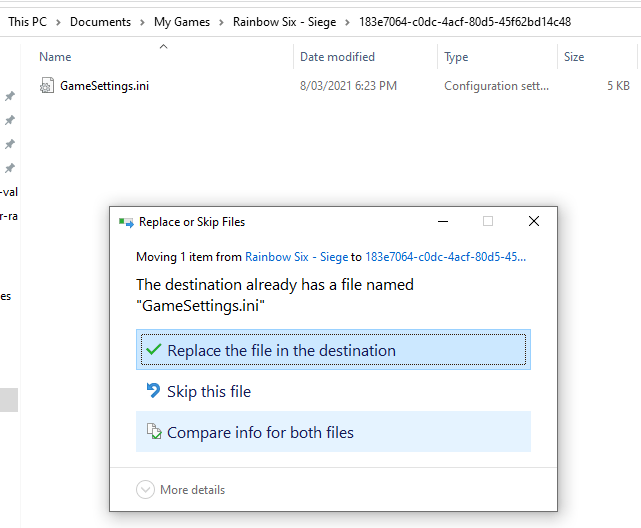The image size is (641, 528).
Task: Choose Compare info for both files
Action: click(x=333, y=432)
